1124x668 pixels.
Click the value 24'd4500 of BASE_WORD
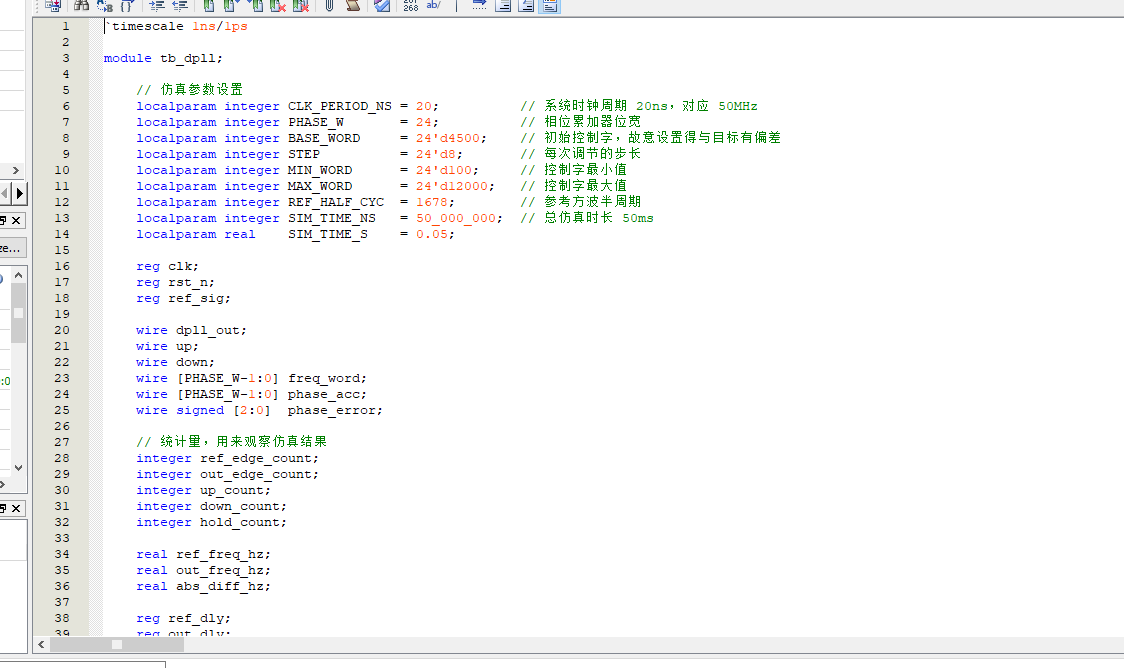coord(448,138)
